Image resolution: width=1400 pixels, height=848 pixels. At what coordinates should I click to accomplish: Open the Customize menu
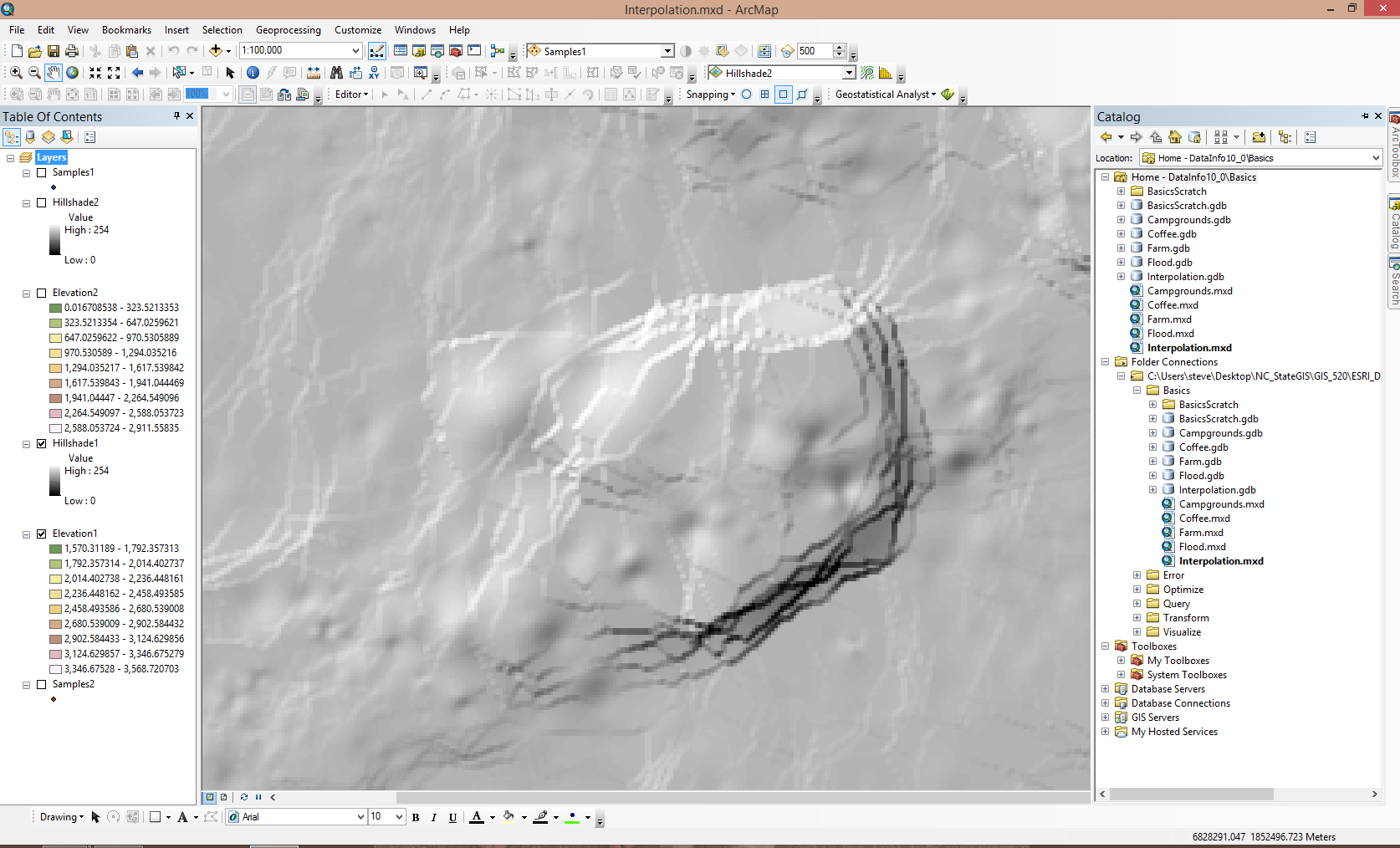[x=358, y=30]
